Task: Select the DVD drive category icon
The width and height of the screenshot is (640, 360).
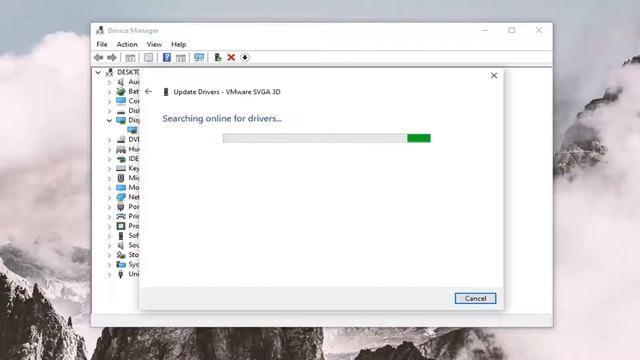Action: pos(121,139)
